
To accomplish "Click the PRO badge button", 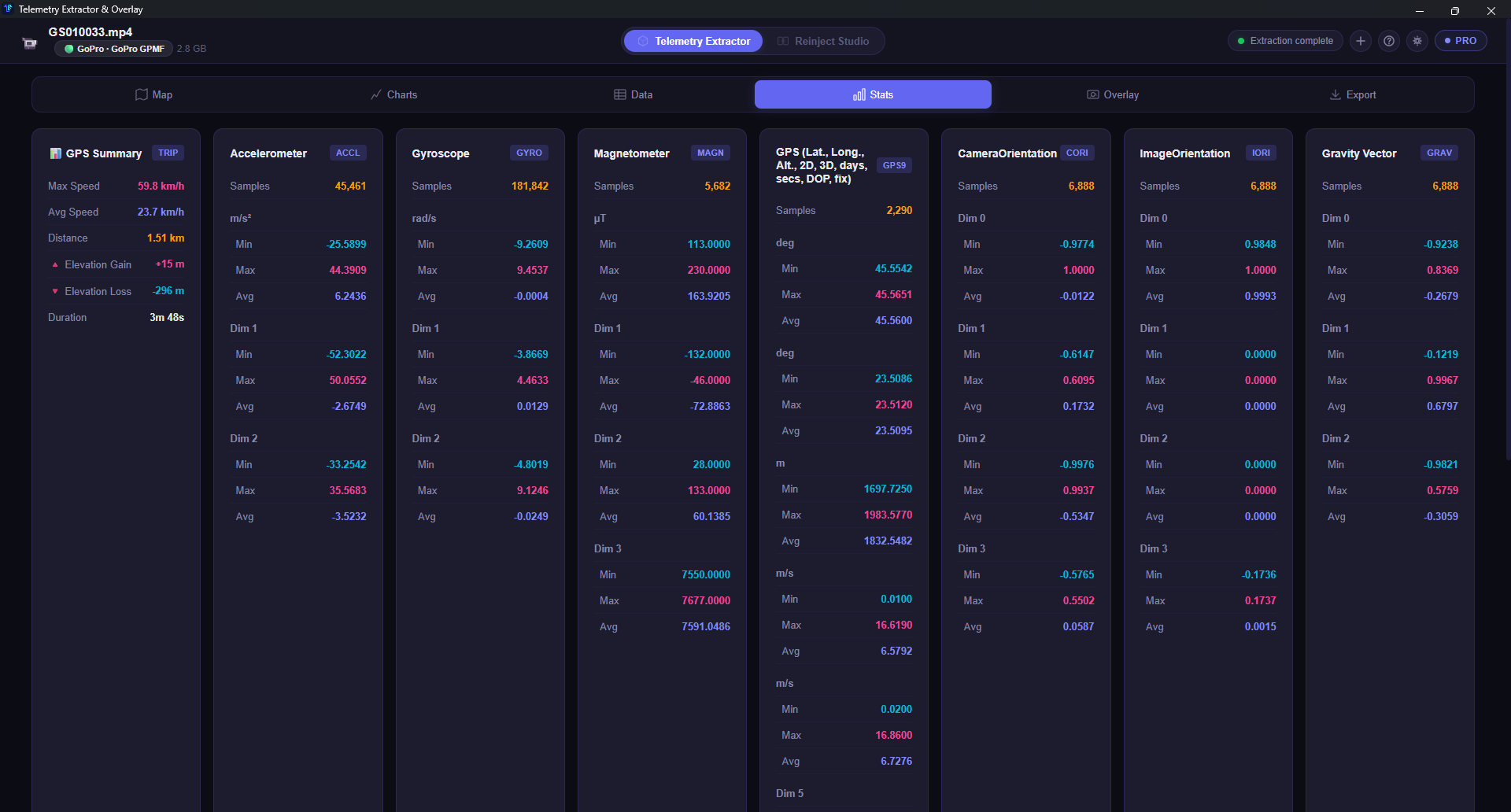I will 1461,41.
